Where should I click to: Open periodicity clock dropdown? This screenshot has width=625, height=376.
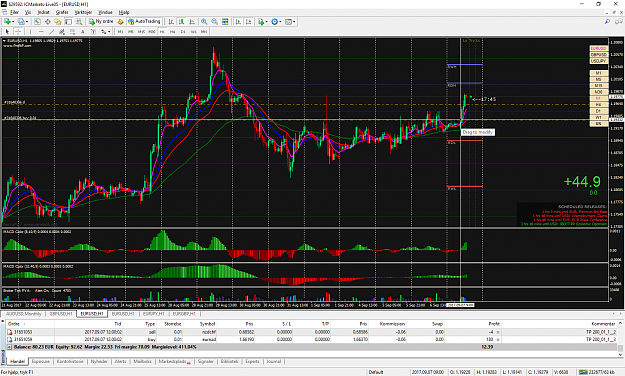pos(276,22)
